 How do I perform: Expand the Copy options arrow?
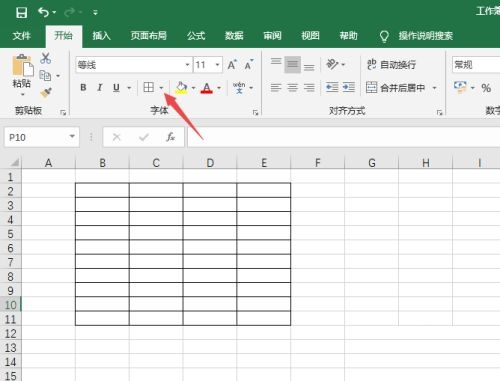(58, 76)
